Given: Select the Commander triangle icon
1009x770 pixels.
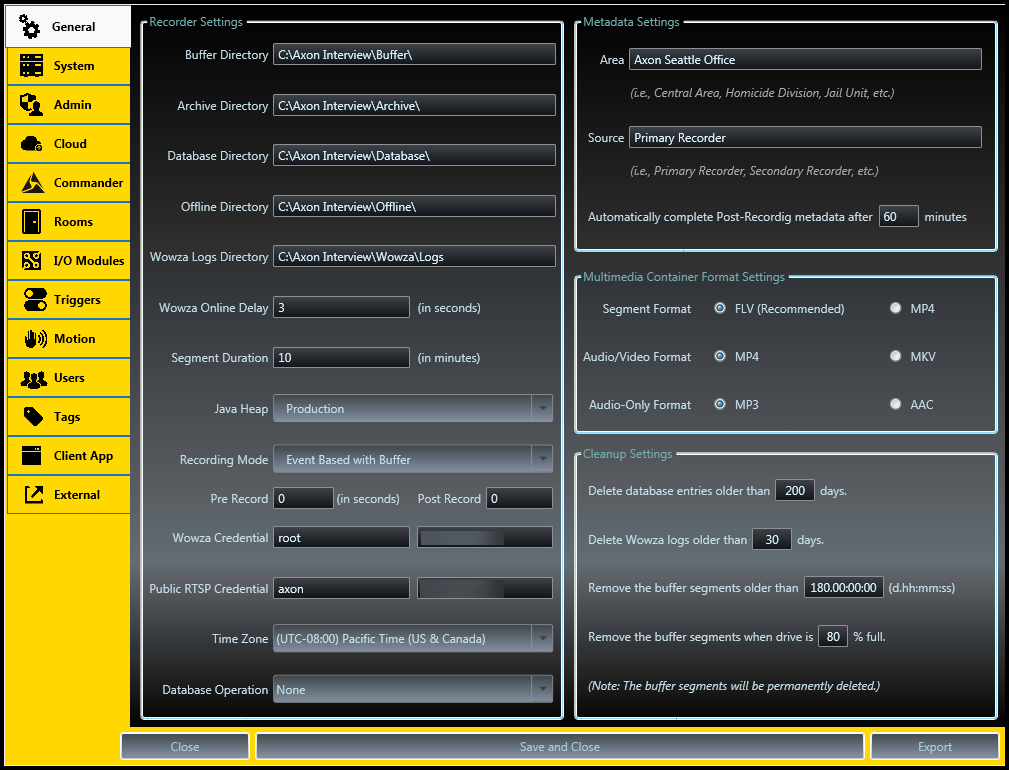Looking at the screenshot, I should click(x=32, y=183).
